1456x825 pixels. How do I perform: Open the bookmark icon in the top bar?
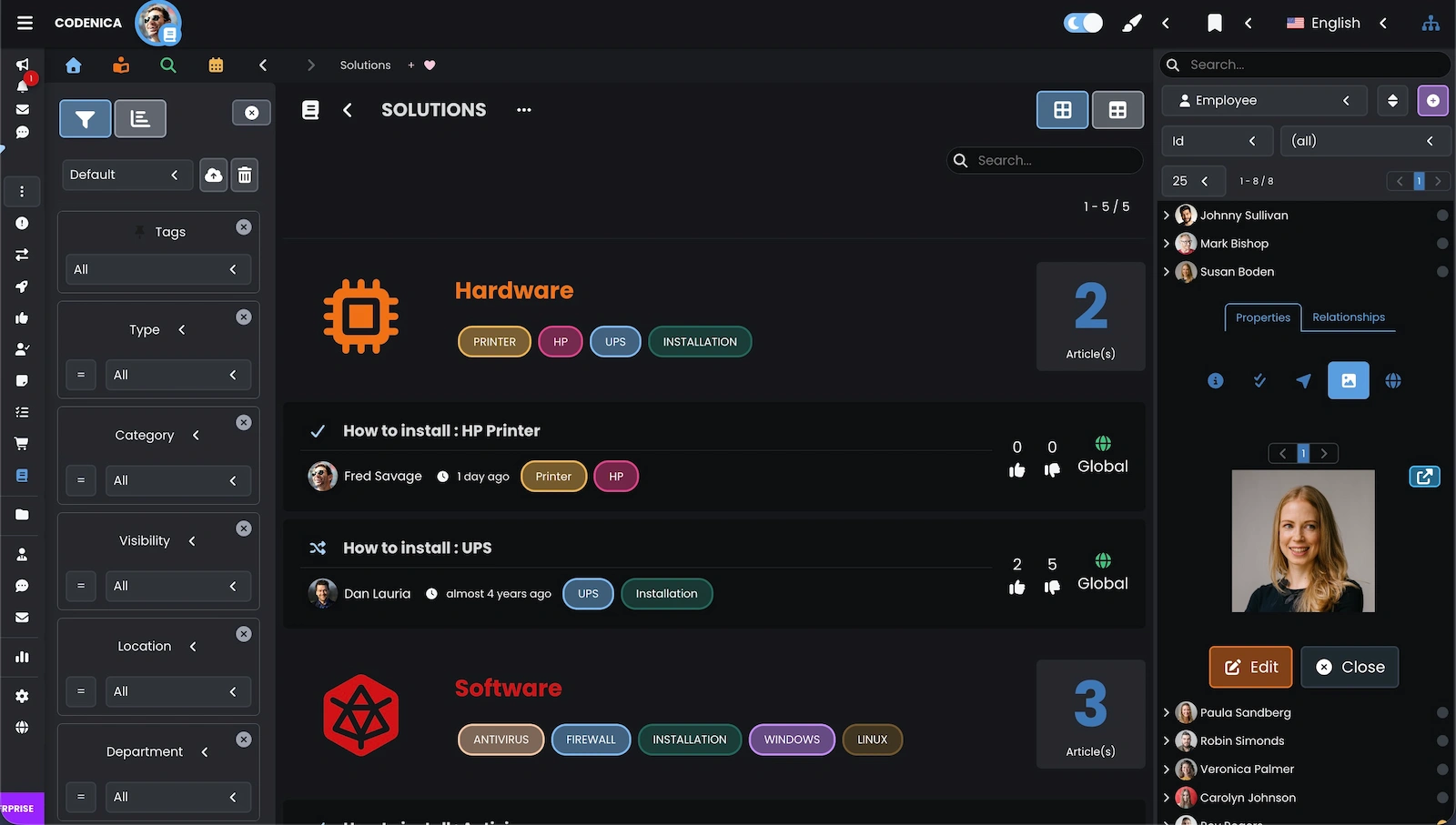point(1215,23)
